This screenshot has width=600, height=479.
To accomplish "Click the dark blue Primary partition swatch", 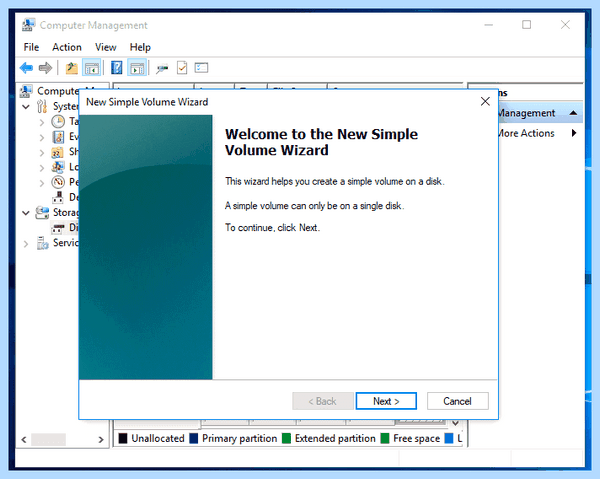I will (x=194, y=438).
